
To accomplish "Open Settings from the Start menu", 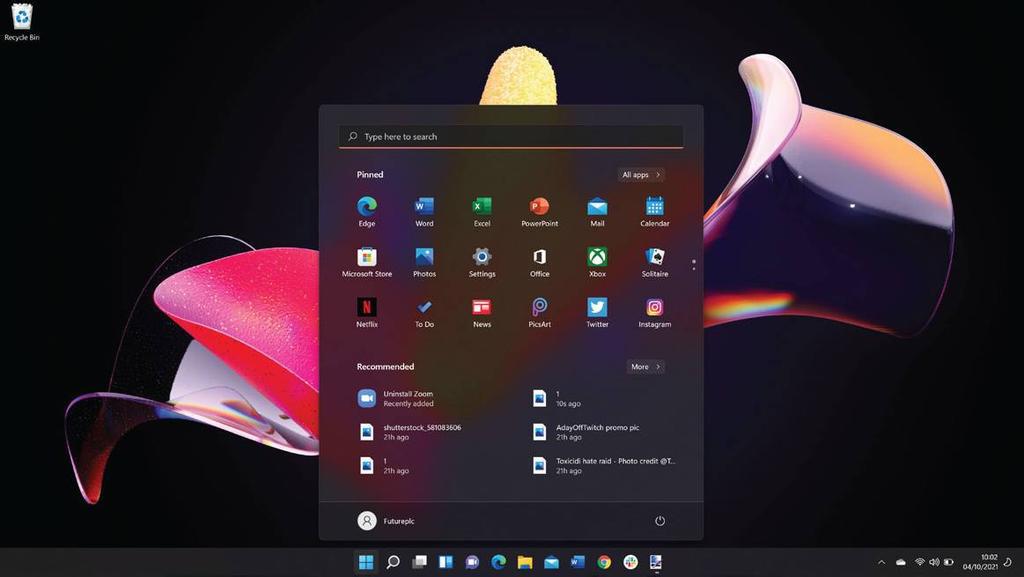I will [x=482, y=262].
